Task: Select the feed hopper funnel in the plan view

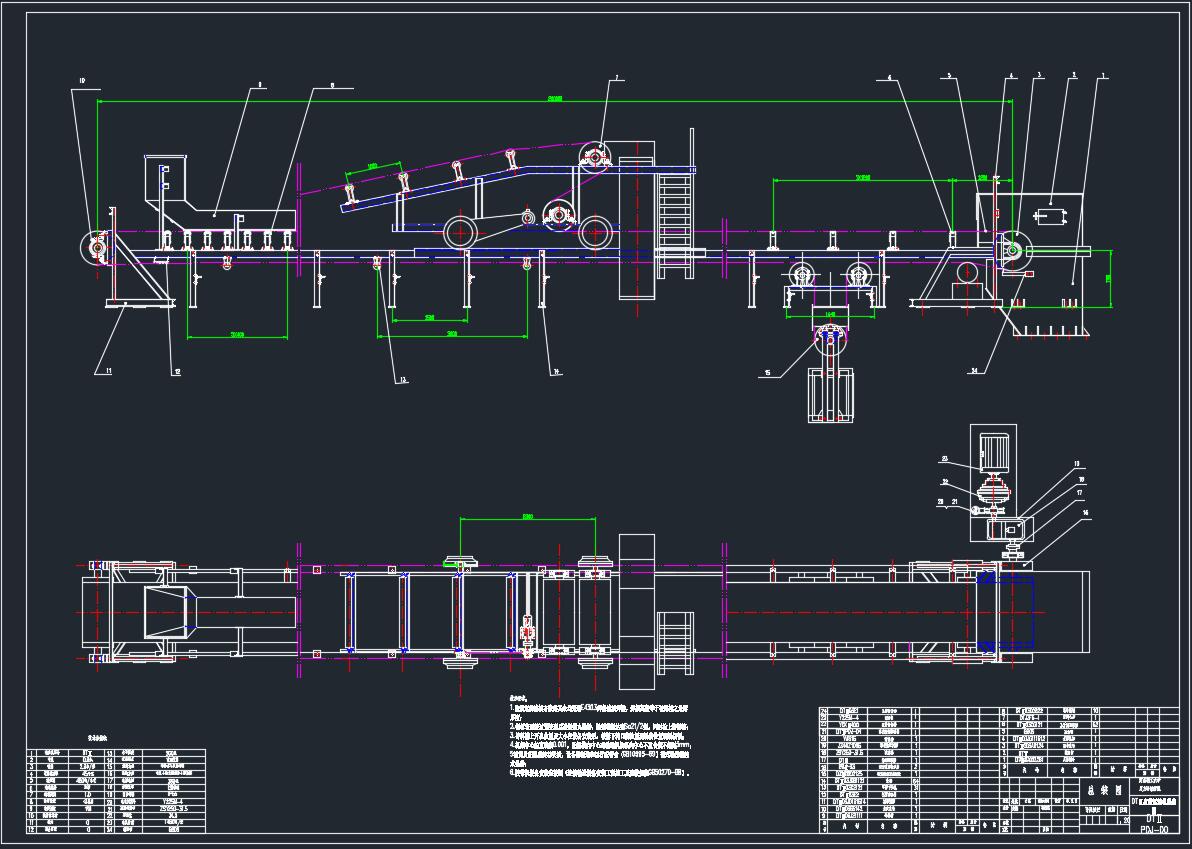Action: click(166, 612)
